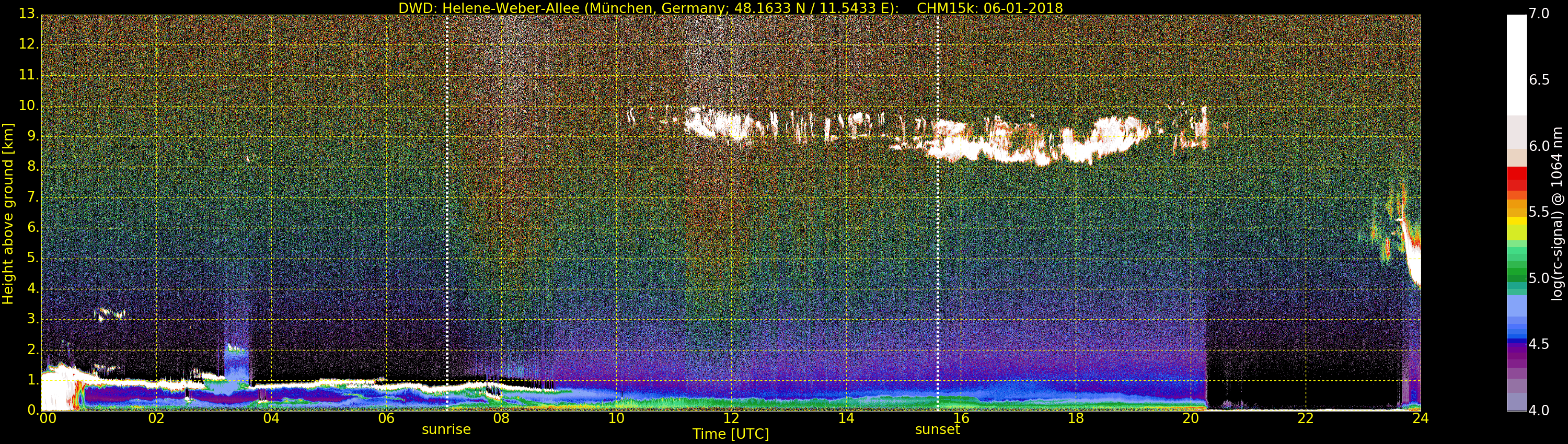The height and width of the screenshot is (444, 1568).
Task: Click the 'Time [UTC]' axis label
Action: click(731, 434)
